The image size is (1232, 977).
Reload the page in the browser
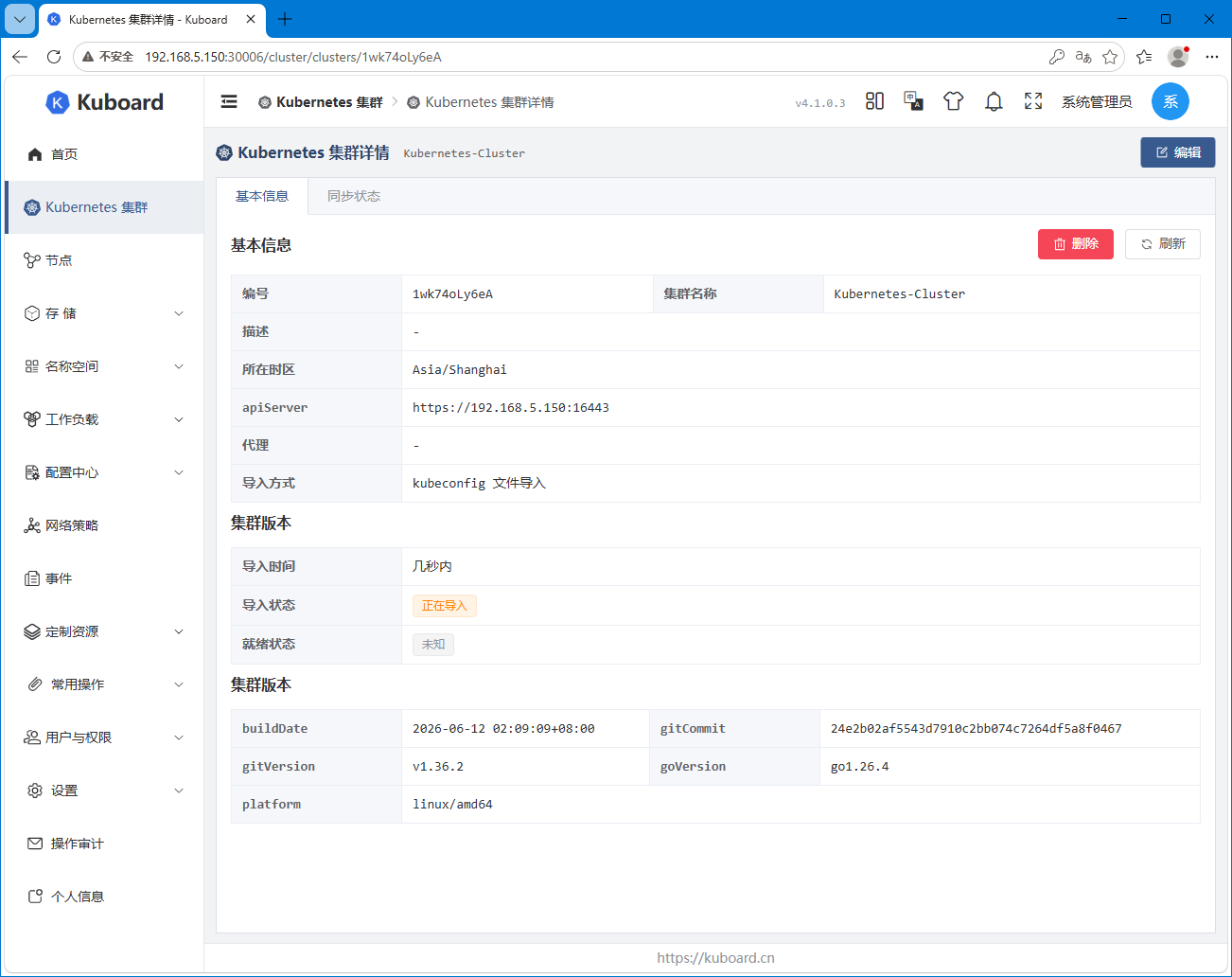click(x=54, y=57)
